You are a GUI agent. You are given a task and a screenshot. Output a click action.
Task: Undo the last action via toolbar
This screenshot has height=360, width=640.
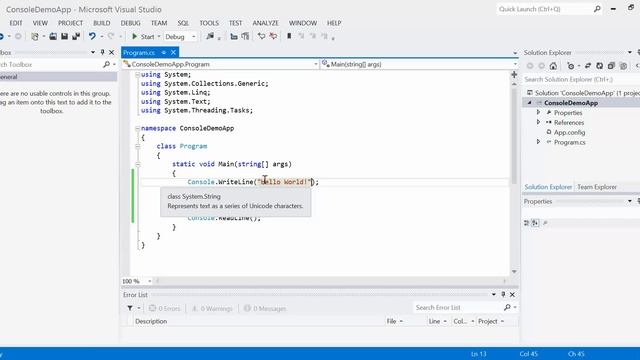click(x=92, y=36)
